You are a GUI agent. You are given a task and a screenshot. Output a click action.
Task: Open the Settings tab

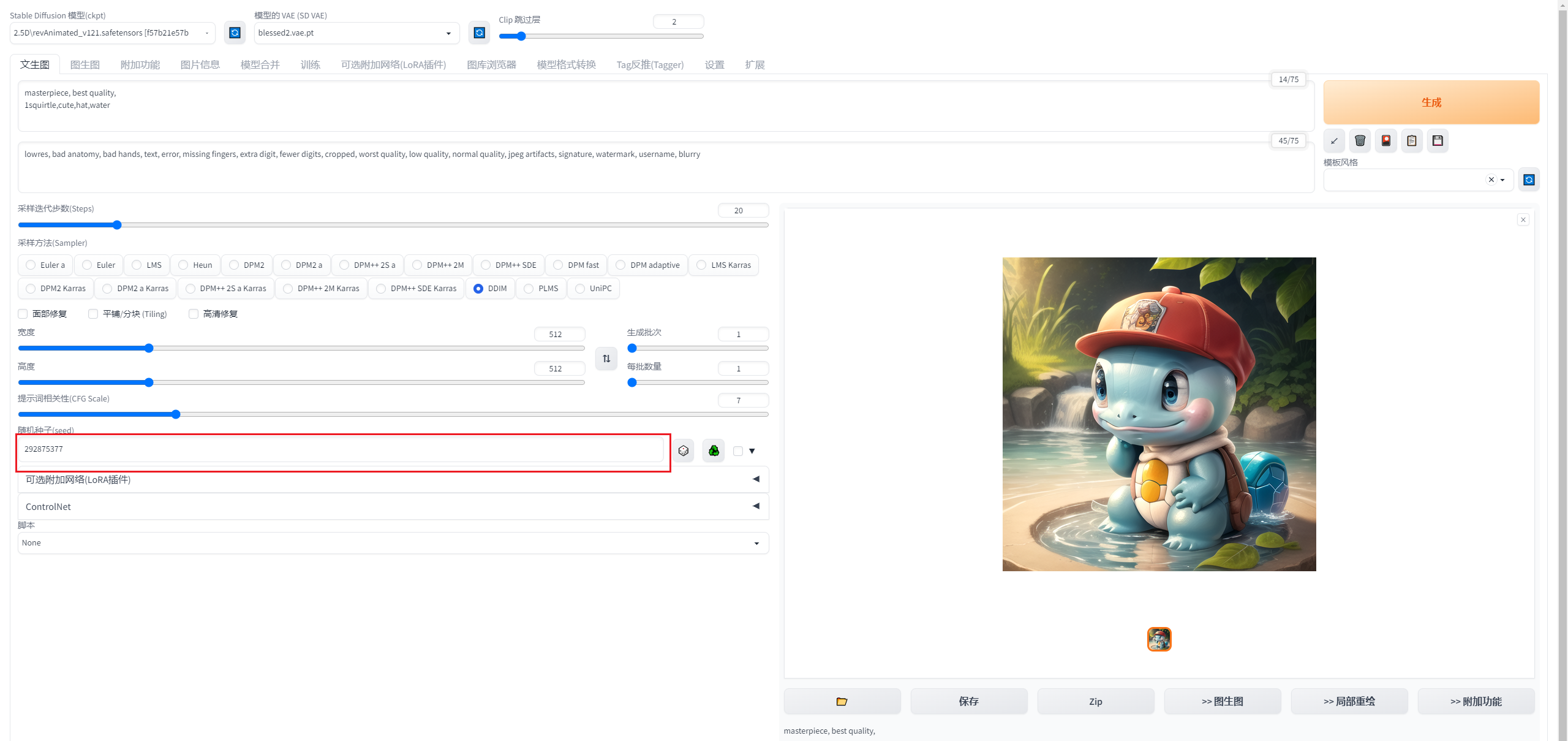coord(715,64)
